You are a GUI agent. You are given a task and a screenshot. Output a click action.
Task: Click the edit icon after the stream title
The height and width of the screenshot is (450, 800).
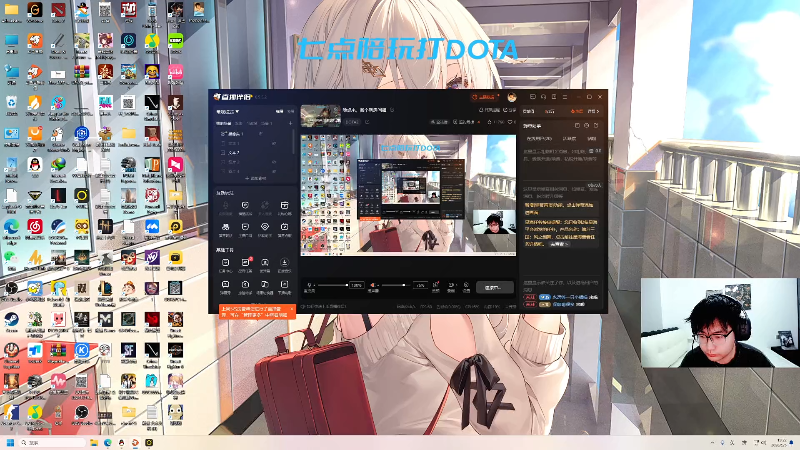pos(392,110)
